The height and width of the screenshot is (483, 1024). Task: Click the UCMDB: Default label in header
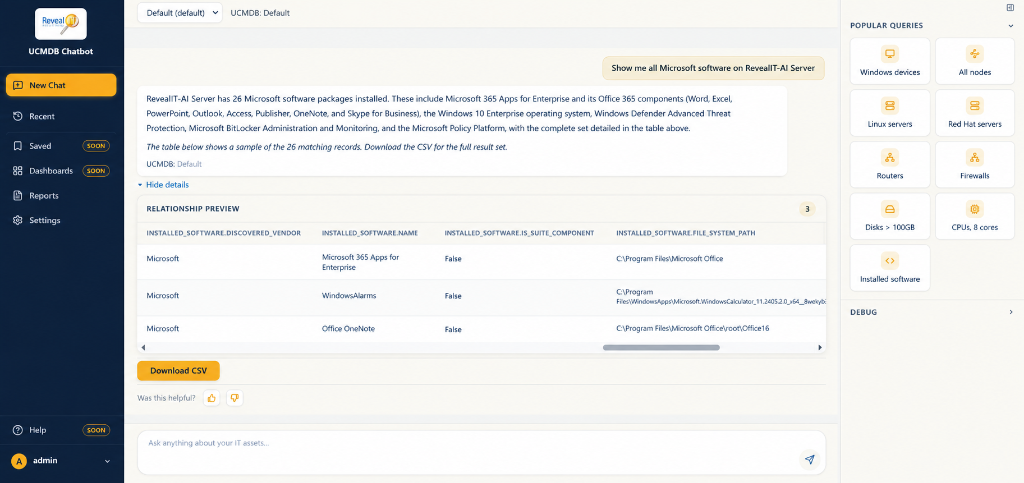[x=261, y=13]
